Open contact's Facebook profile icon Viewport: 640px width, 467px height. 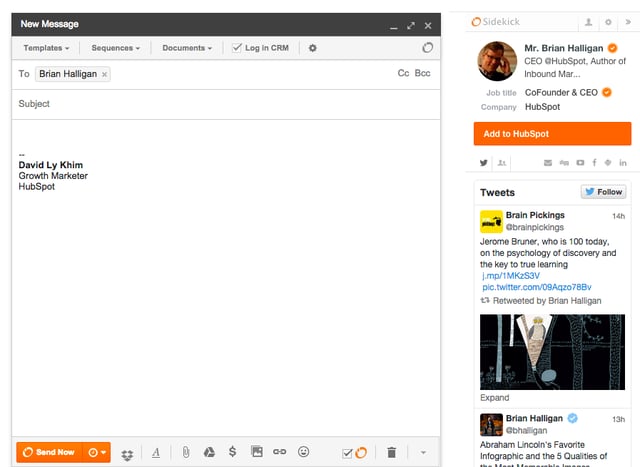(x=594, y=163)
